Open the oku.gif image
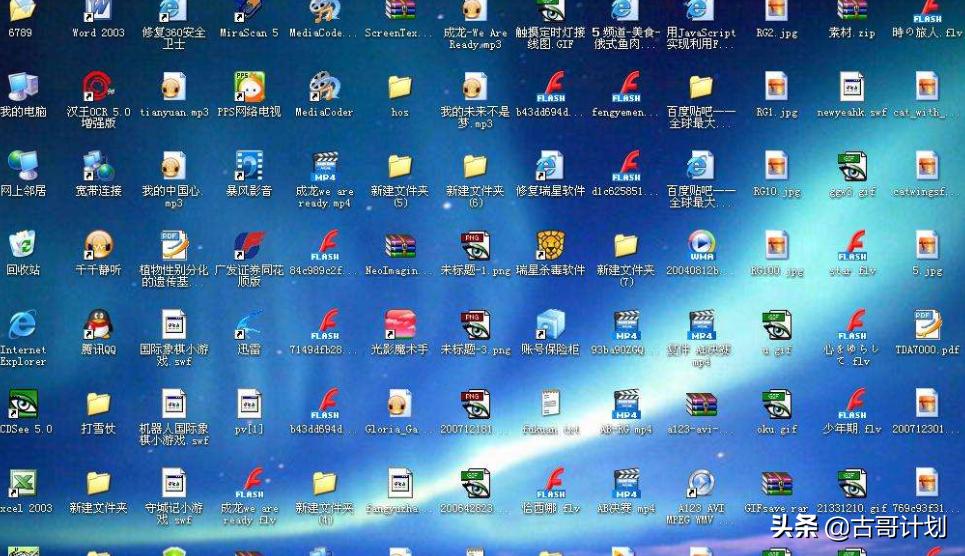 pyautogui.click(x=777, y=404)
